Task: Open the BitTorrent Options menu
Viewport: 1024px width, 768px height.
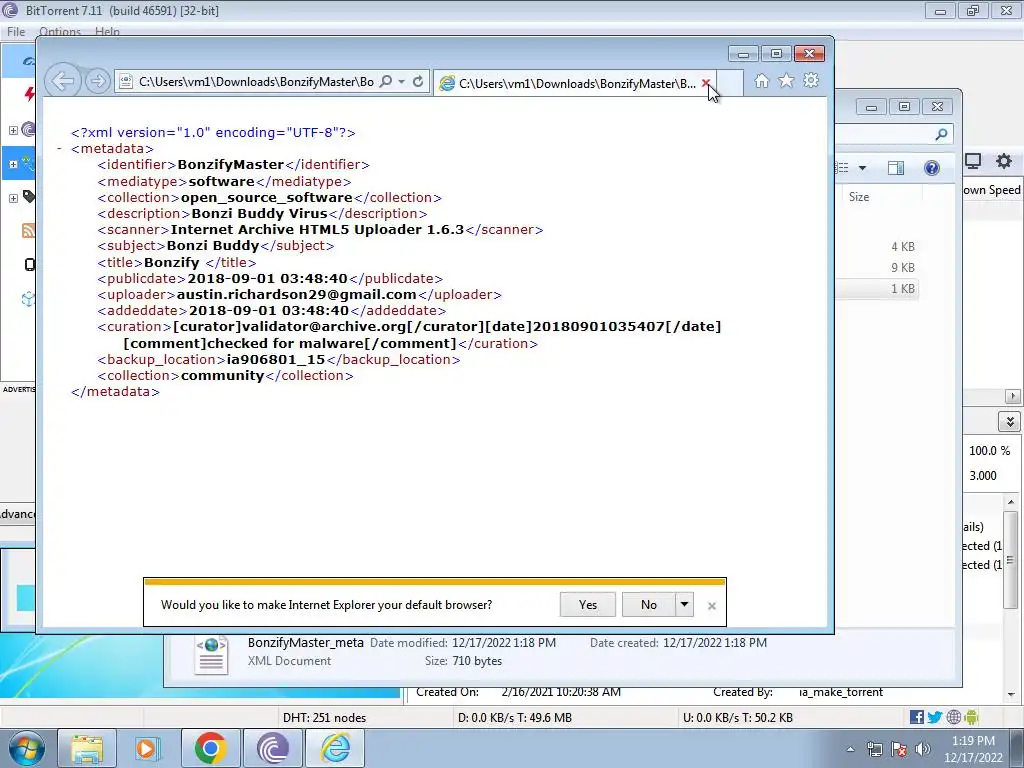Action: coord(60,31)
